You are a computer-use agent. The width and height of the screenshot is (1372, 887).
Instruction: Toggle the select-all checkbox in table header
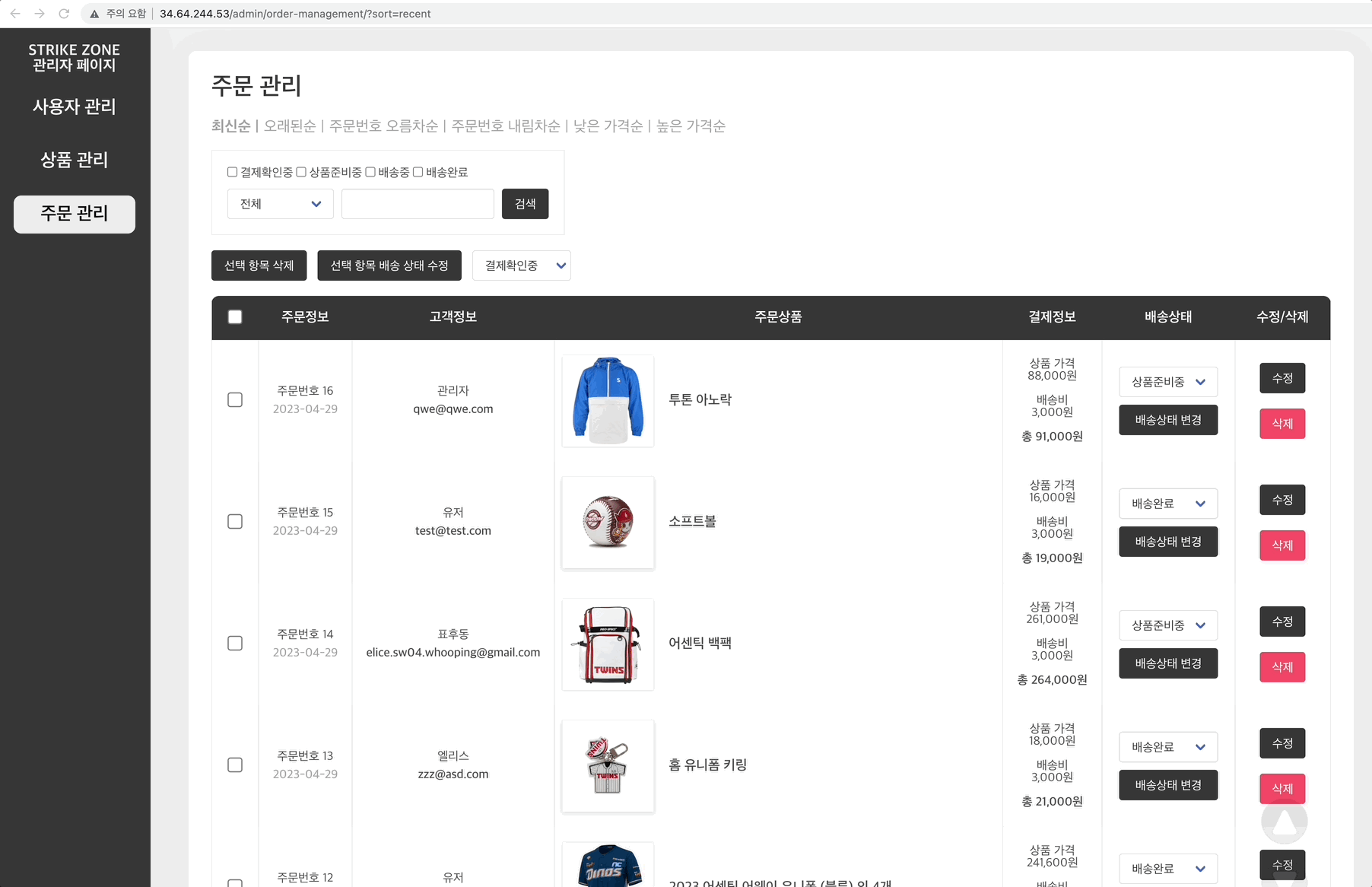pyautogui.click(x=235, y=317)
